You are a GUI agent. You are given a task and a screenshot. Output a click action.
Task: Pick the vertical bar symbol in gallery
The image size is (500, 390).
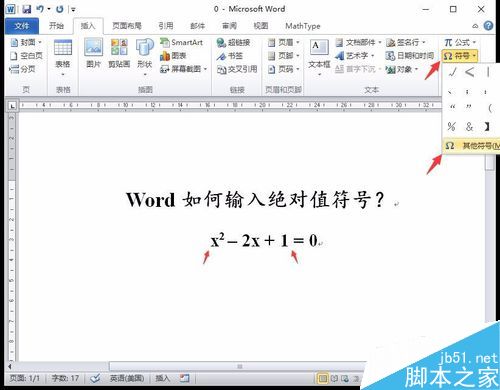(x=488, y=72)
